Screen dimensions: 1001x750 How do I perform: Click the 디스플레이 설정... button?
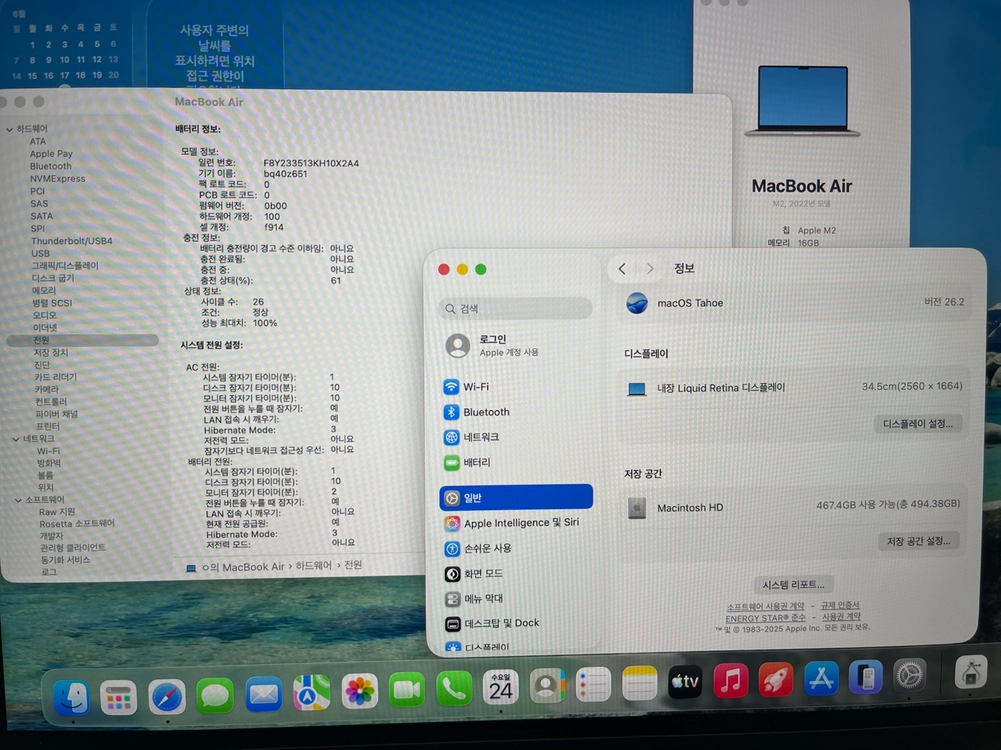(x=917, y=424)
